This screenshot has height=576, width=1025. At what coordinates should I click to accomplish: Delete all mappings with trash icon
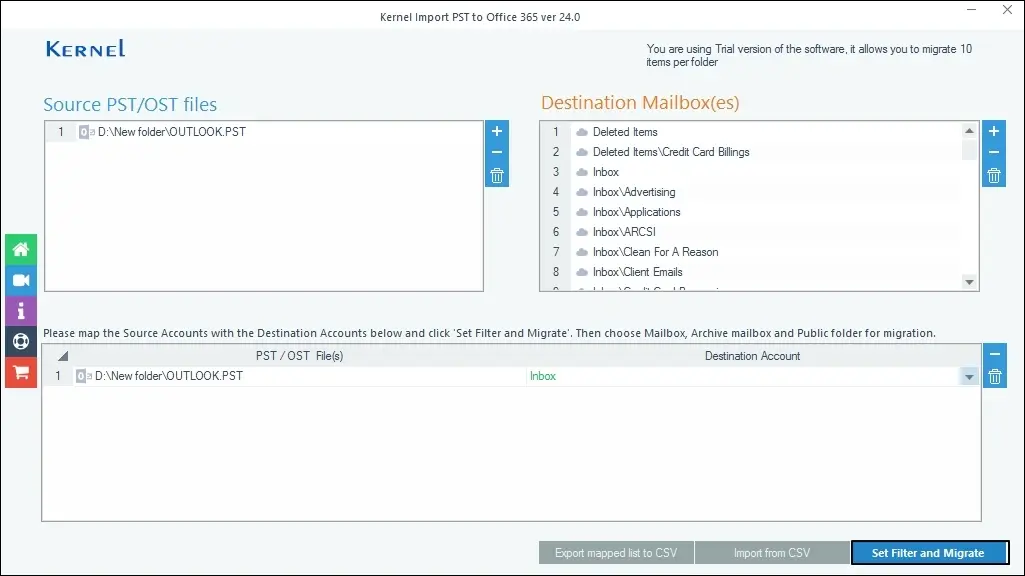coord(994,377)
